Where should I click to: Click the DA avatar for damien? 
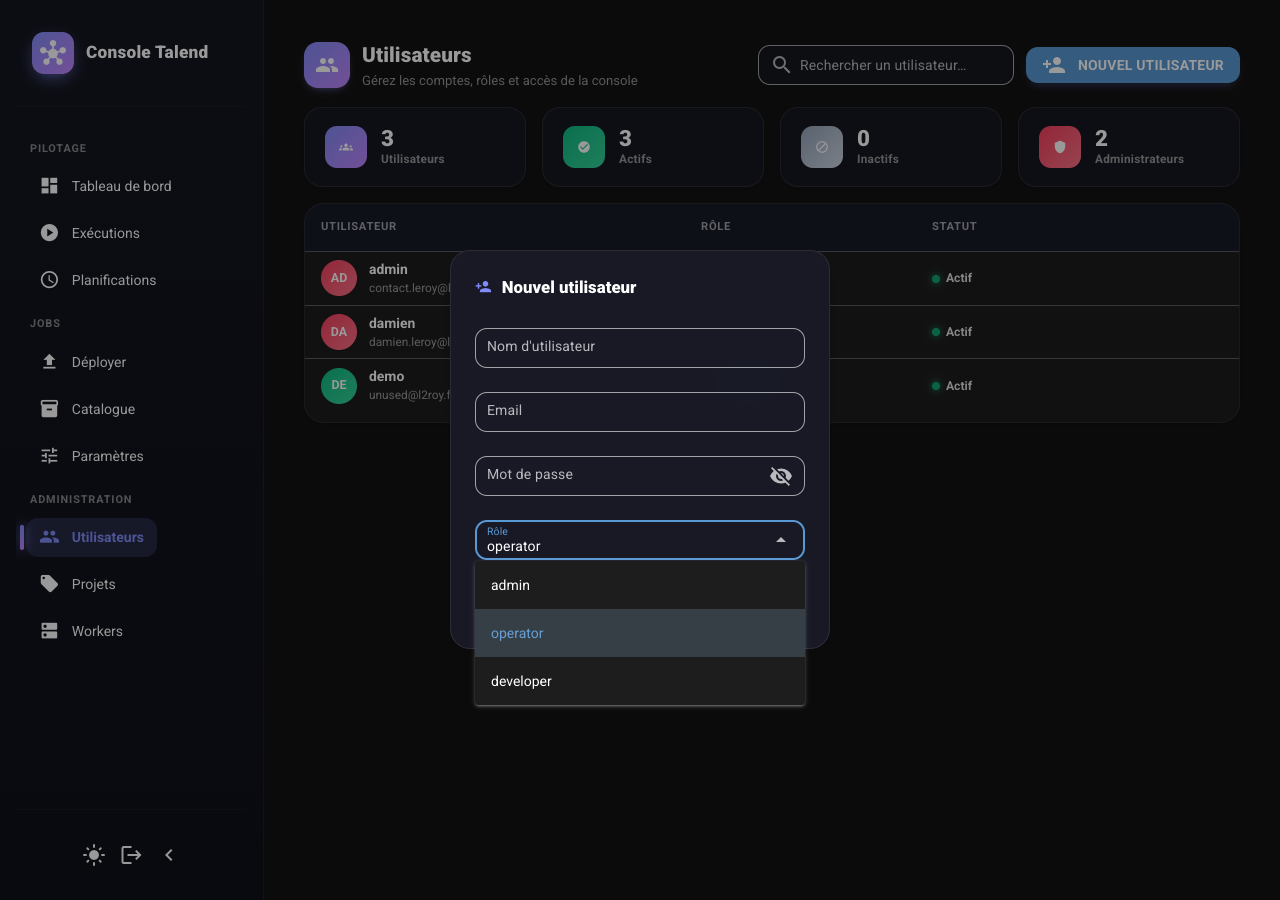pos(339,332)
